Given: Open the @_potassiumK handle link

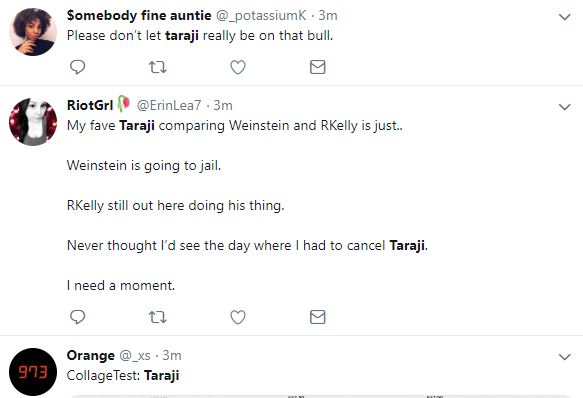Looking at the screenshot, I should [x=261, y=16].
